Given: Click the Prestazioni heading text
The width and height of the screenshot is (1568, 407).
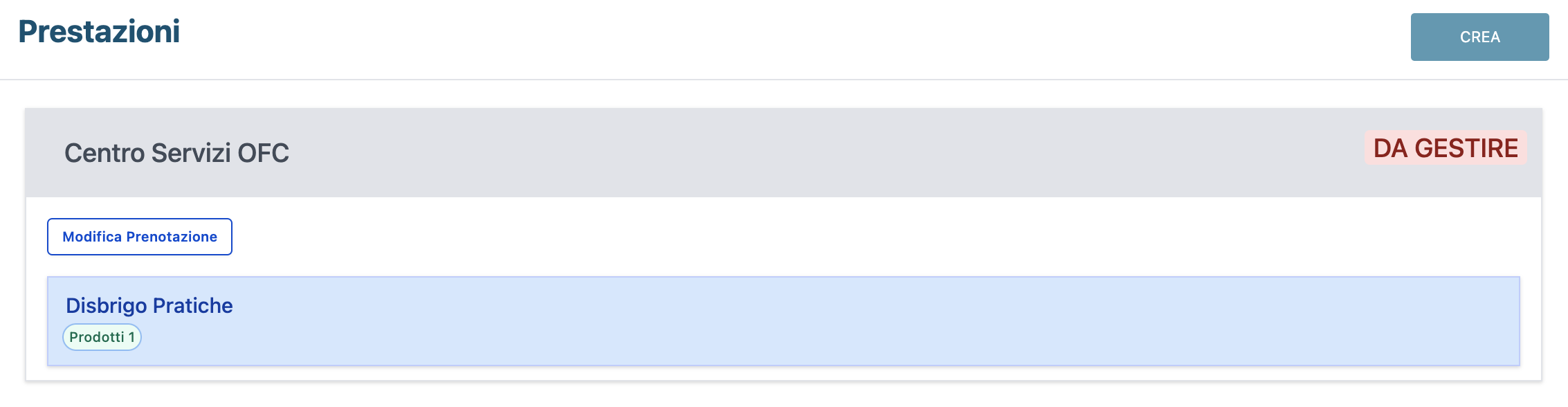Looking at the screenshot, I should coord(99,32).
